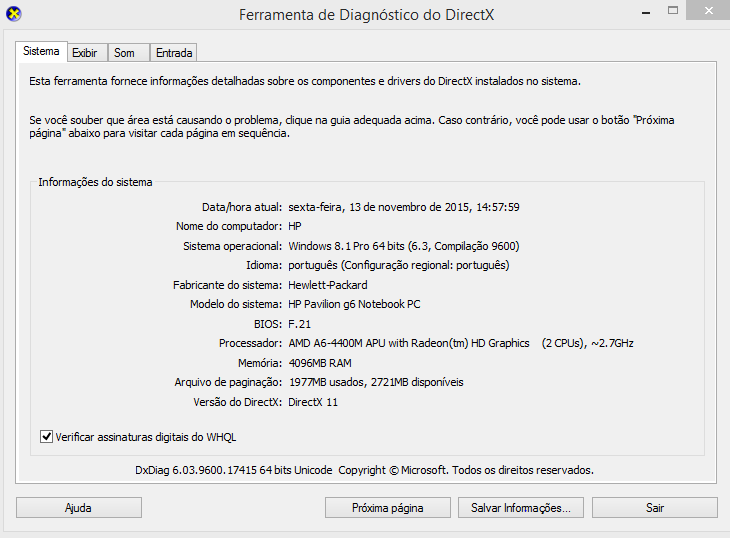
Task: Click the DirectX icon in the title bar
Action: pos(15,14)
